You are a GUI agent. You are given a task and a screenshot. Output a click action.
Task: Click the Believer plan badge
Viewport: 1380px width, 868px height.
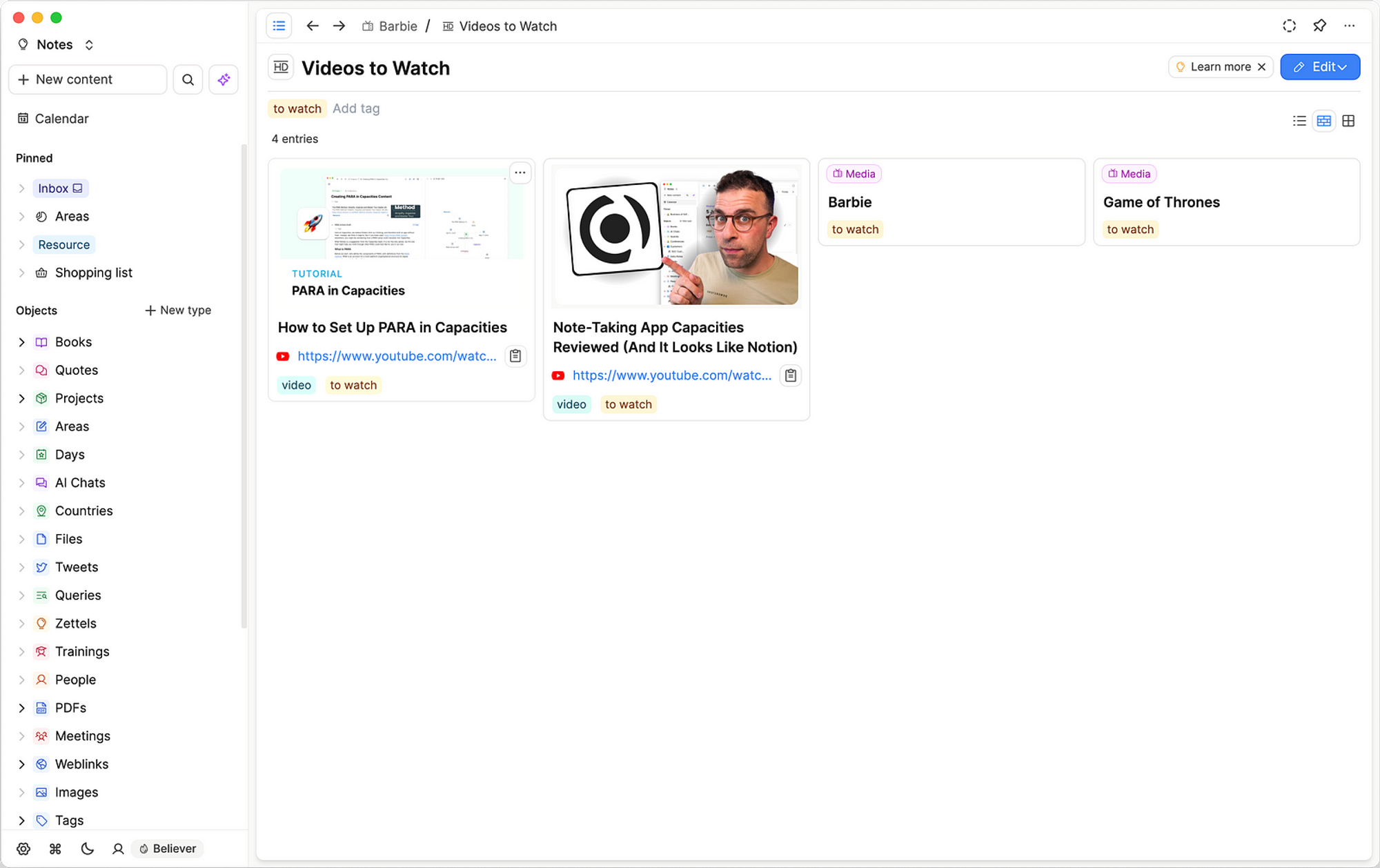(168, 849)
